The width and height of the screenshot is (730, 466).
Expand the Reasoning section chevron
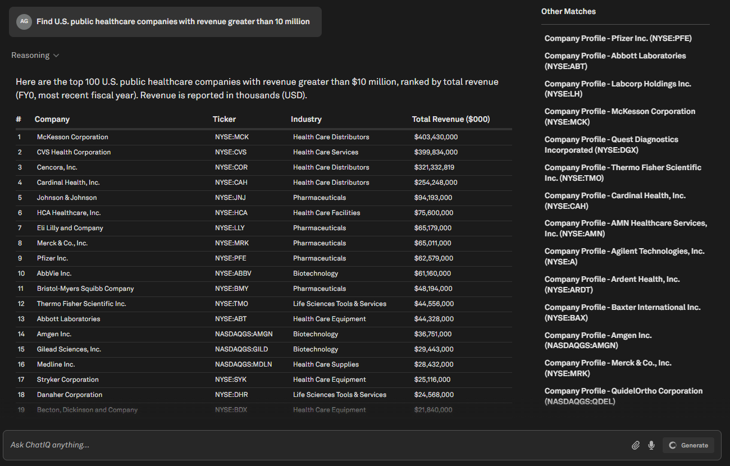56,55
